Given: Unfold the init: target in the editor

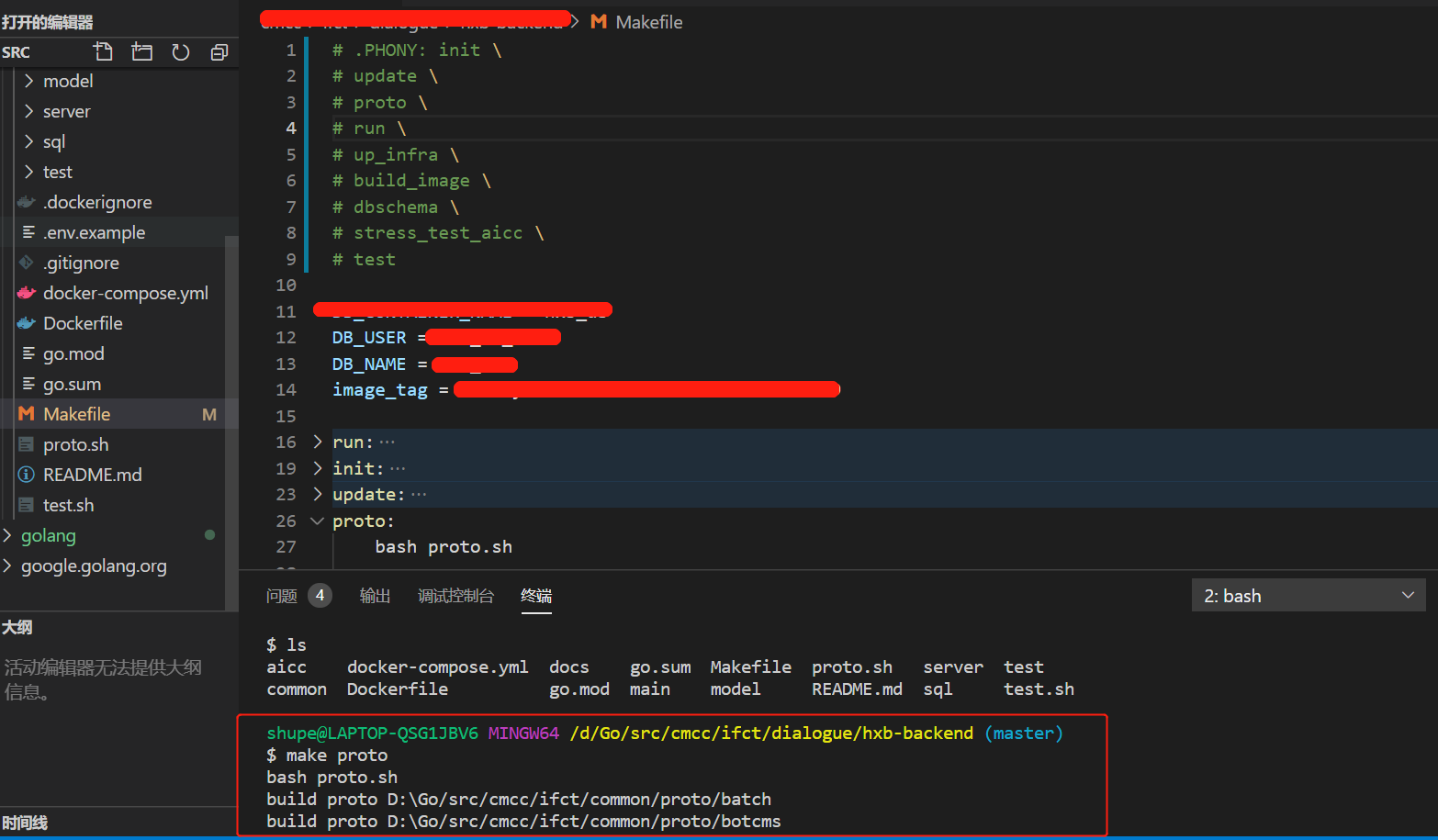Looking at the screenshot, I should point(318,468).
